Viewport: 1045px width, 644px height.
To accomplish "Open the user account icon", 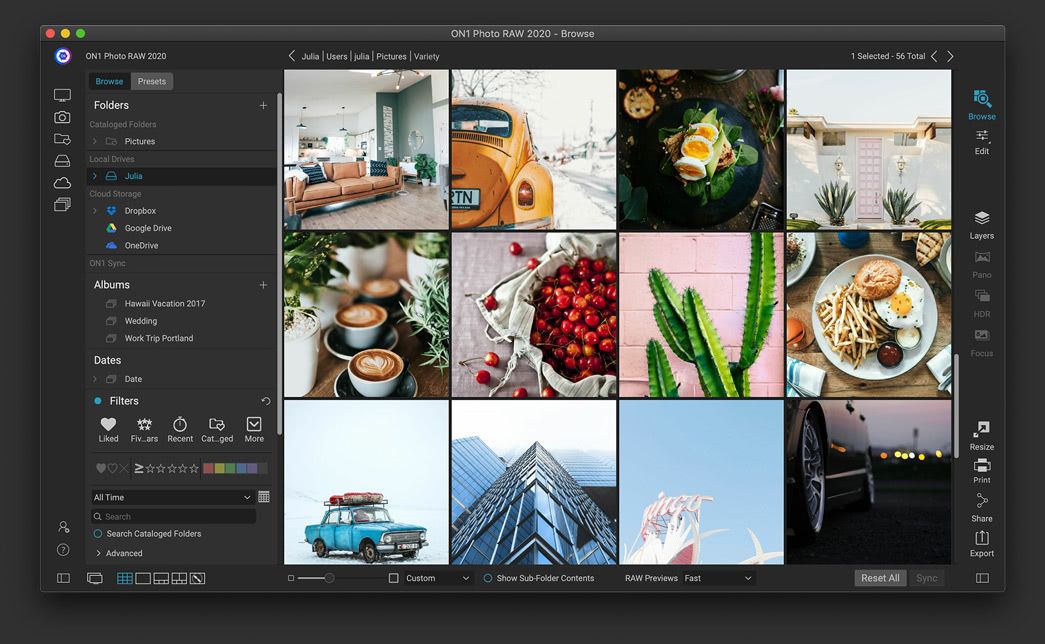I will click(x=63, y=527).
